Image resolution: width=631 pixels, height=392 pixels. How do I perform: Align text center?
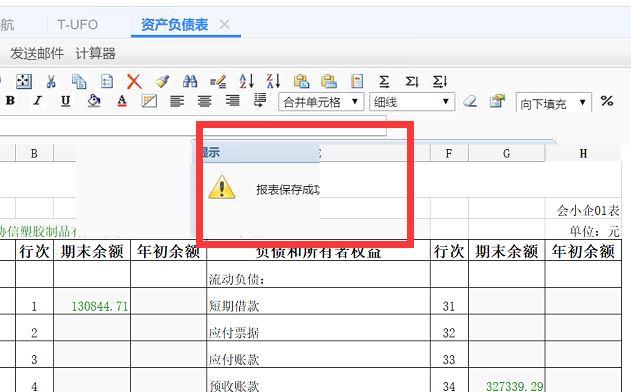204,101
